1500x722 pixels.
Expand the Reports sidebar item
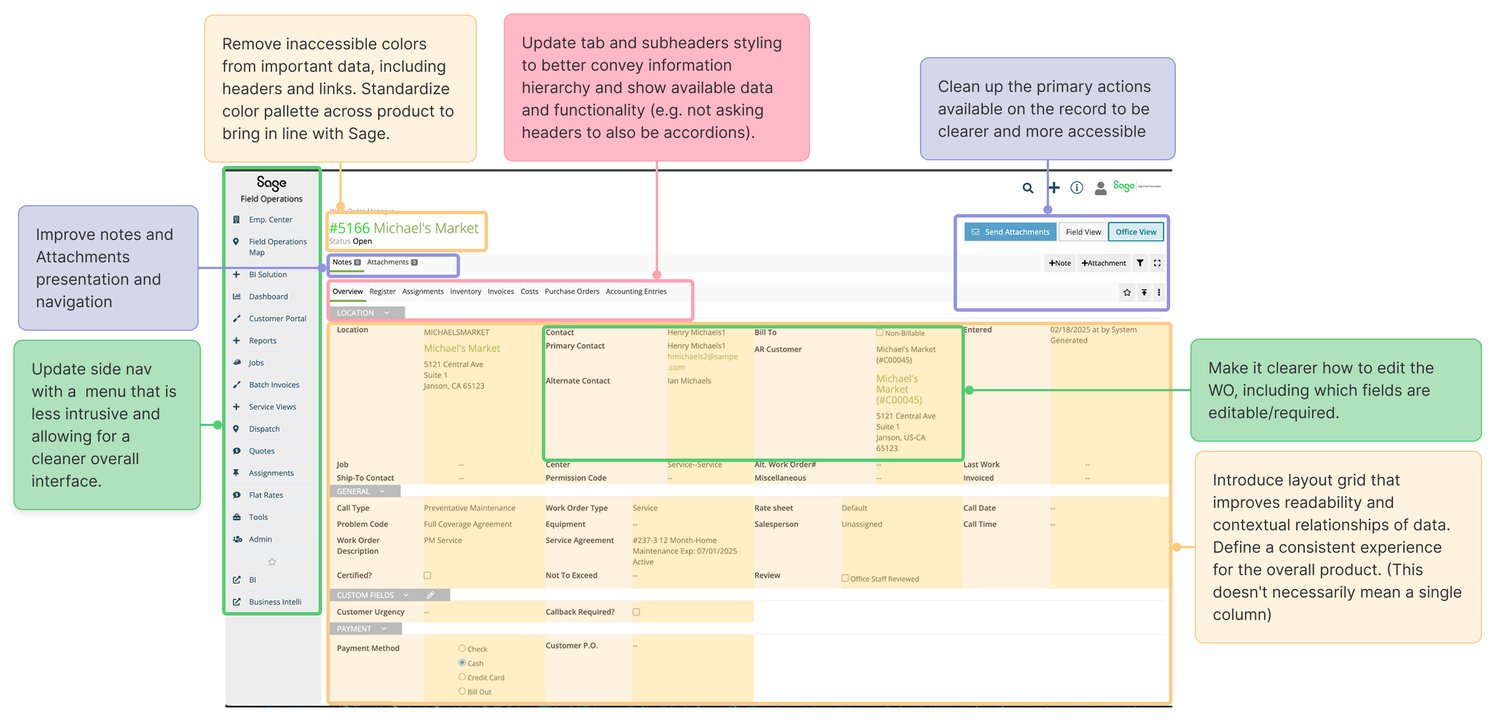pos(255,340)
